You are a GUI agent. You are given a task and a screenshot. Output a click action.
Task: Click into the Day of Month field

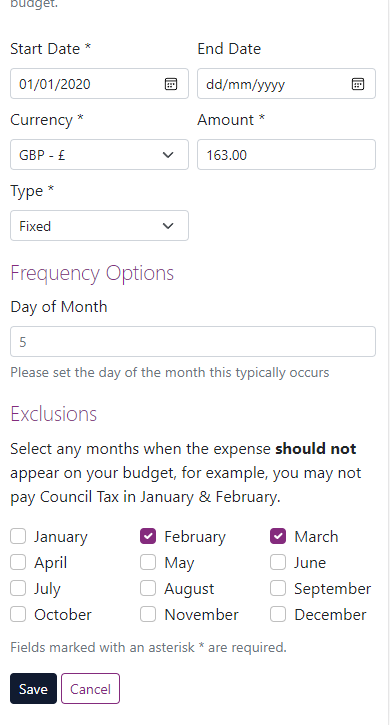click(193, 342)
